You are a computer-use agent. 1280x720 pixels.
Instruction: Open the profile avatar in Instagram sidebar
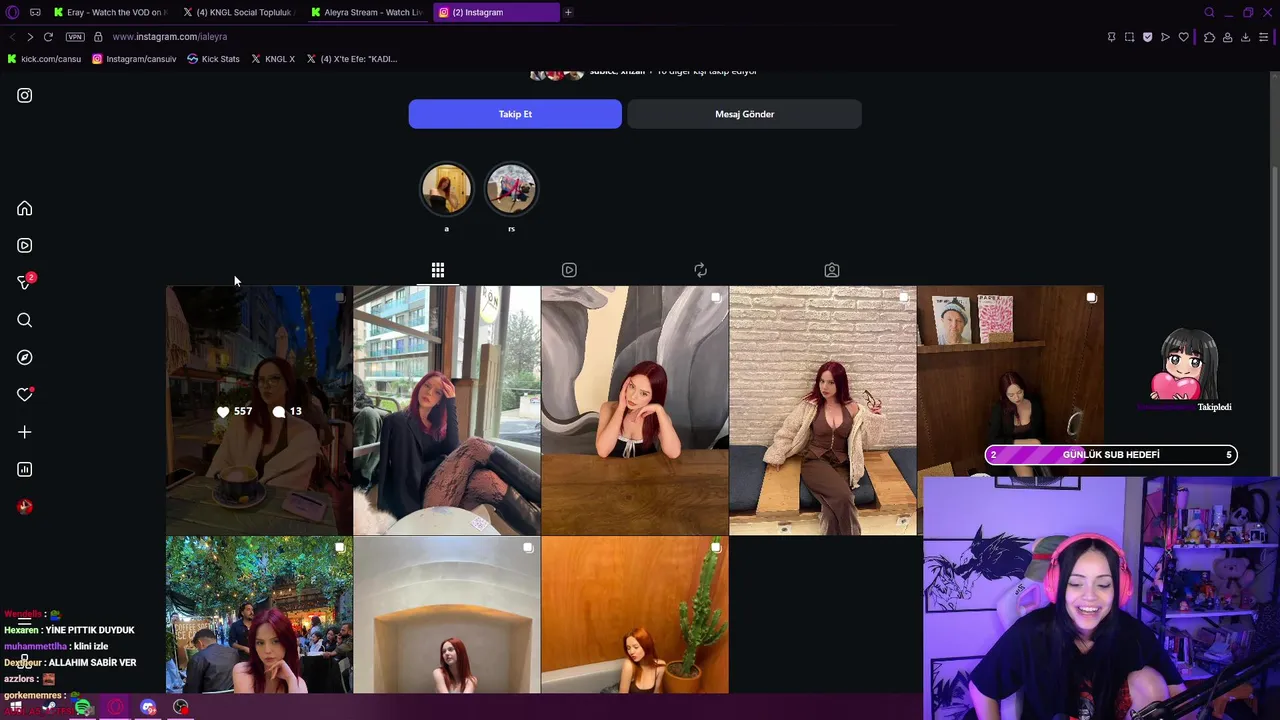[25, 507]
